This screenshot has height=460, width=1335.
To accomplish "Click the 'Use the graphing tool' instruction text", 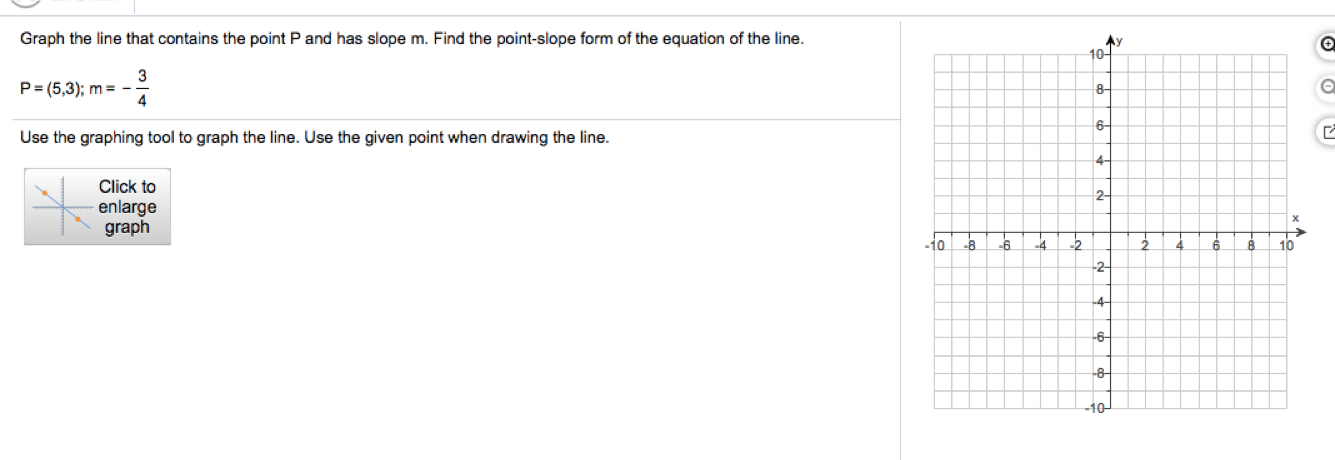I will pos(314,137).
